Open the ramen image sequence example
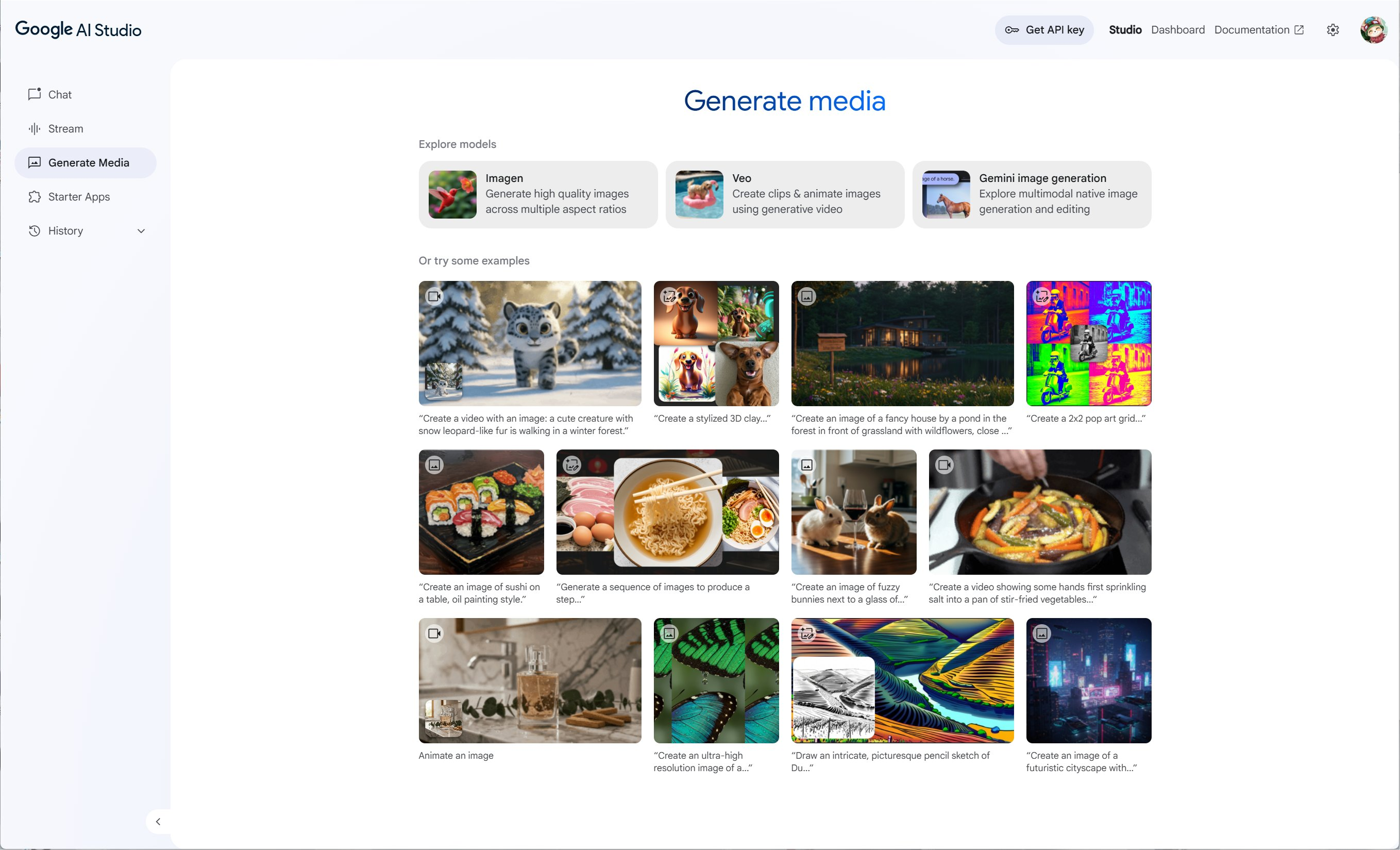 point(668,512)
